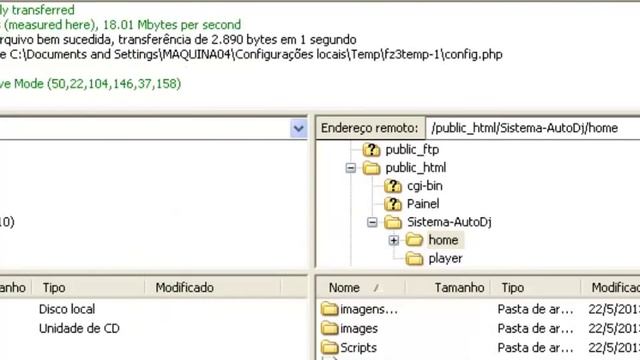
Task: Click the imagens... folder icon in list
Action: (329, 309)
